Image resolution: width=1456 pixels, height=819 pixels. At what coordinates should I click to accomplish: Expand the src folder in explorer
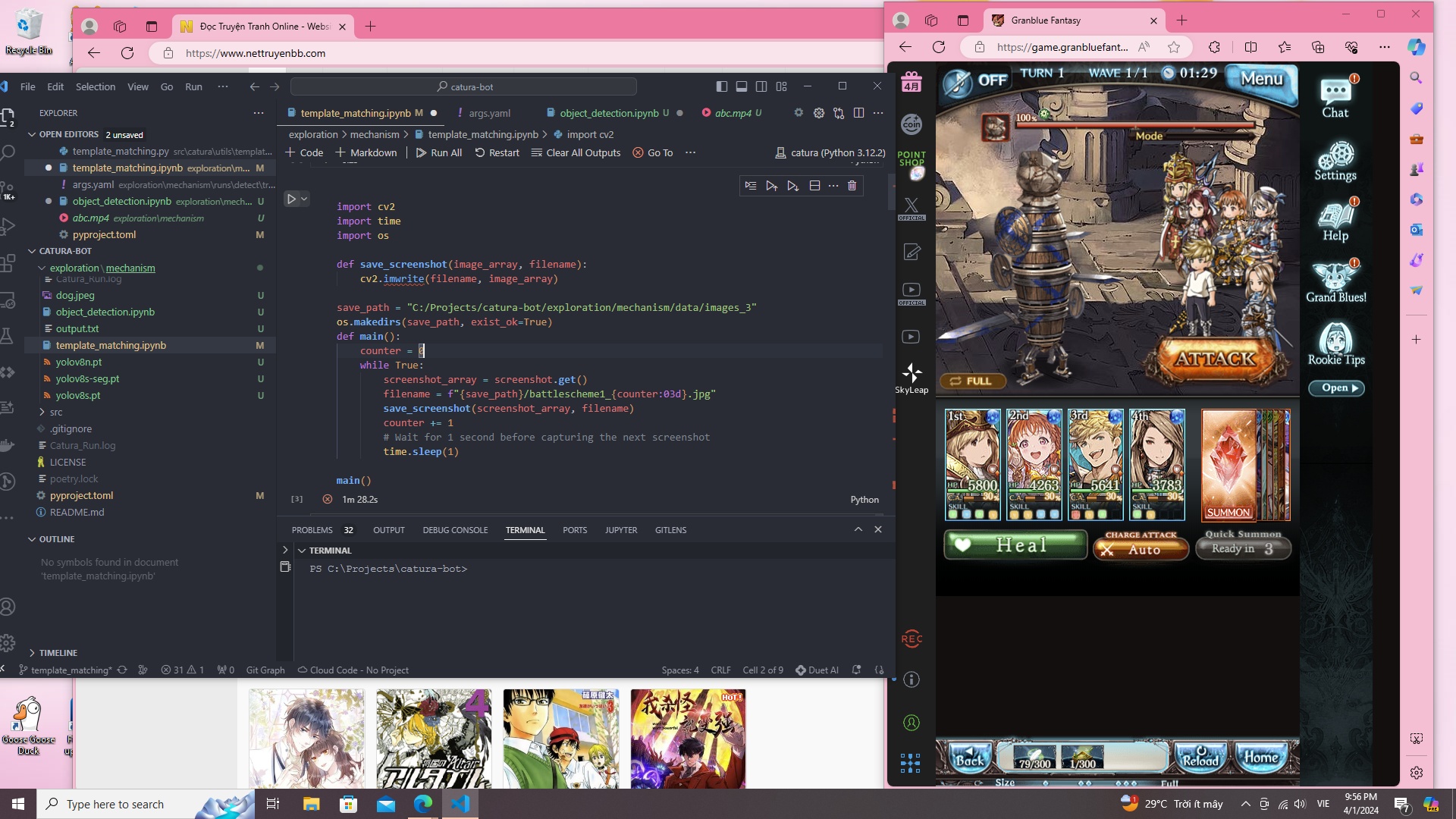tap(56, 412)
